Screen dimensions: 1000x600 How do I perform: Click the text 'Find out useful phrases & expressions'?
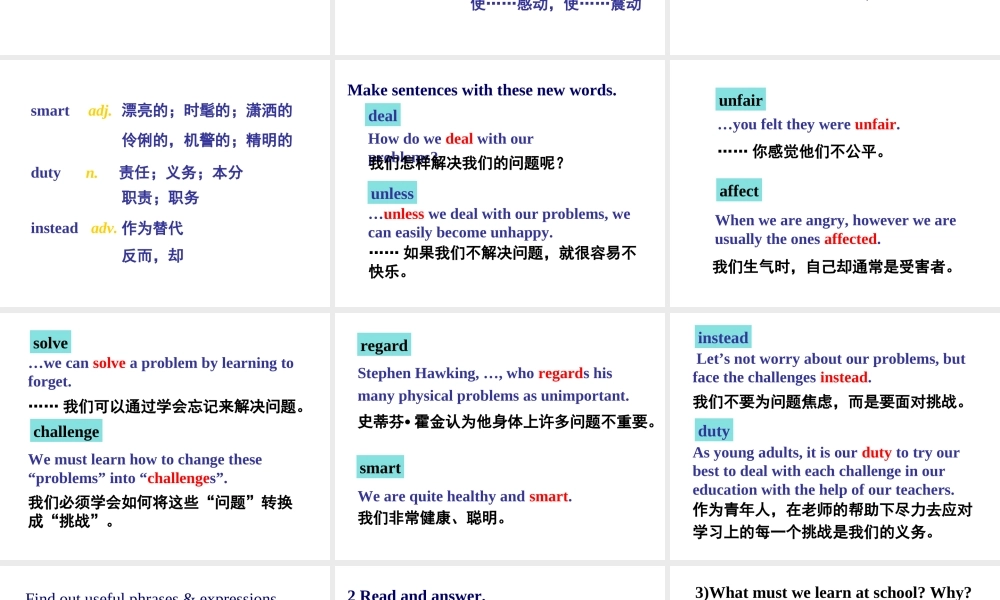coord(151,596)
